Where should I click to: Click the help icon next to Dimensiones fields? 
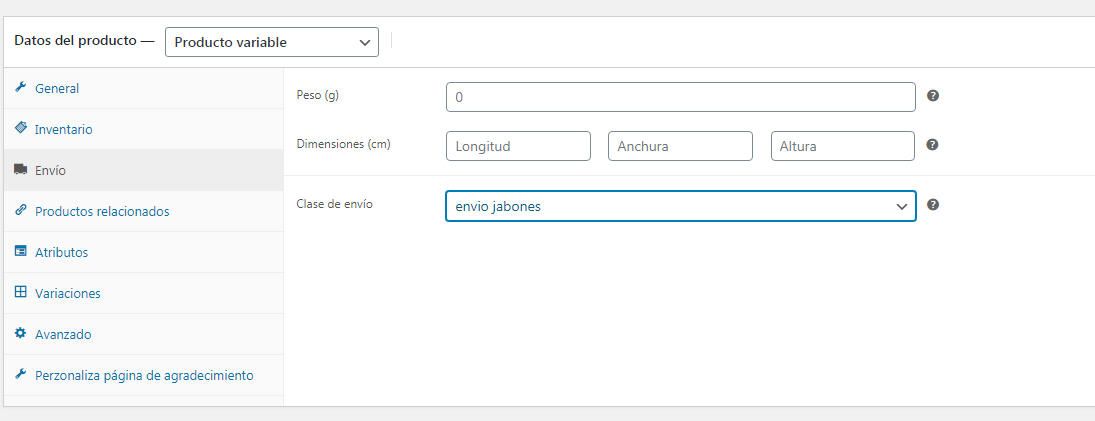coord(932,145)
